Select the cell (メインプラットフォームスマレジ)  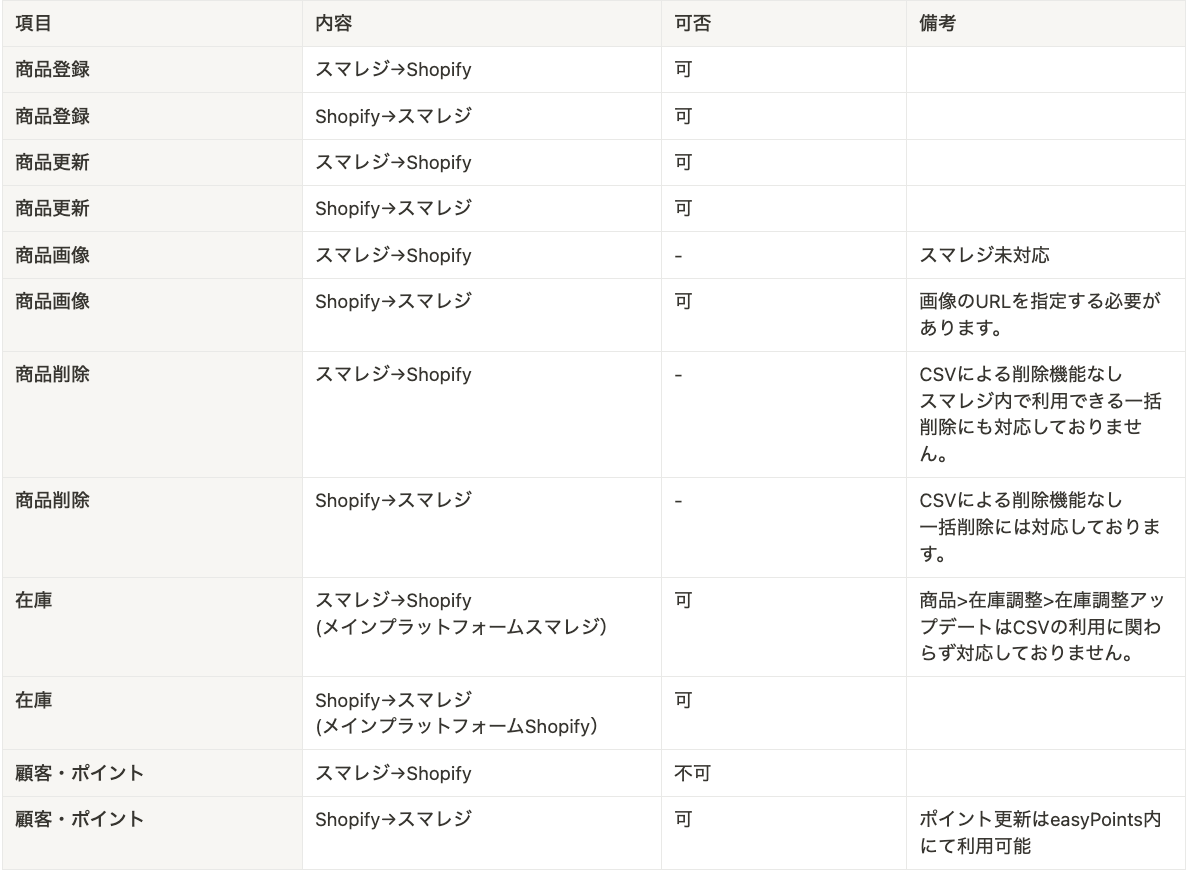pos(461,627)
